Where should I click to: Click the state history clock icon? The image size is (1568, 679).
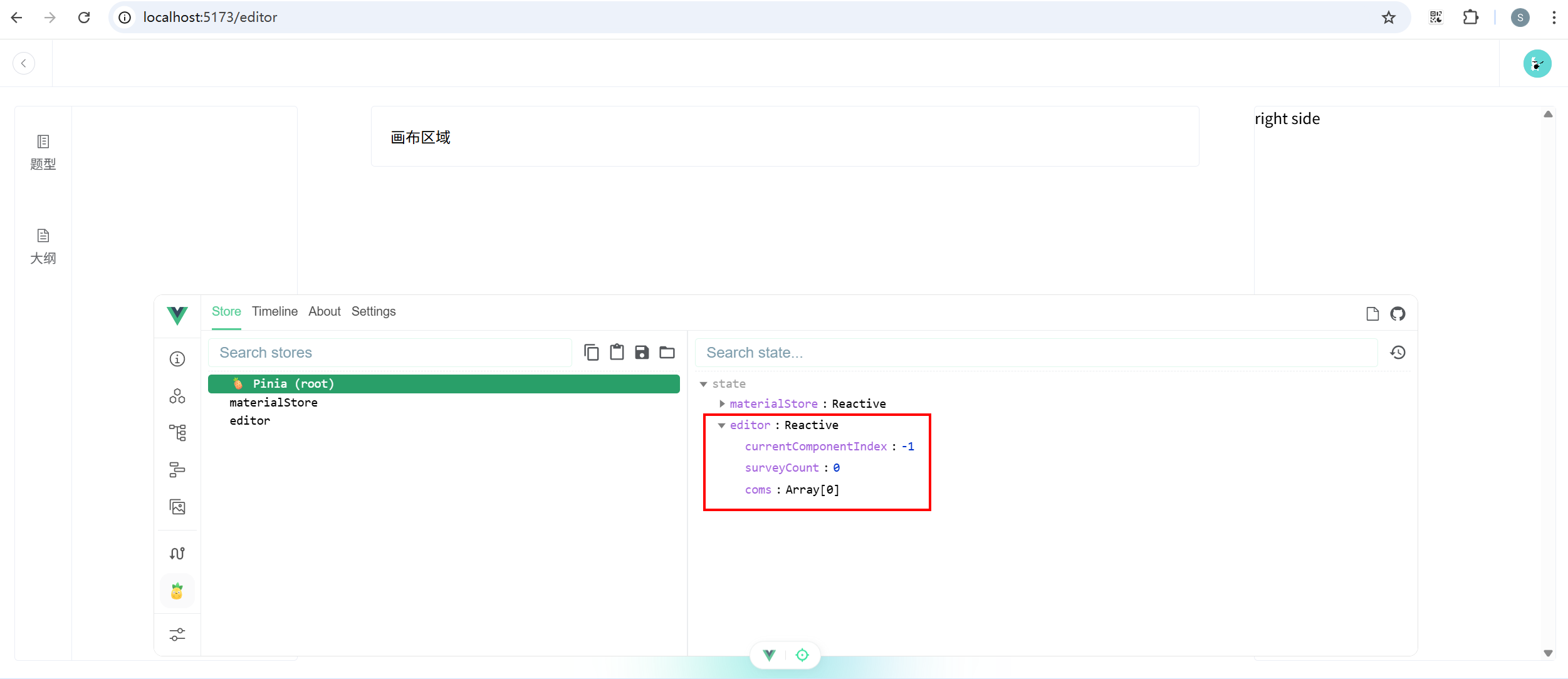point(1398,353)
